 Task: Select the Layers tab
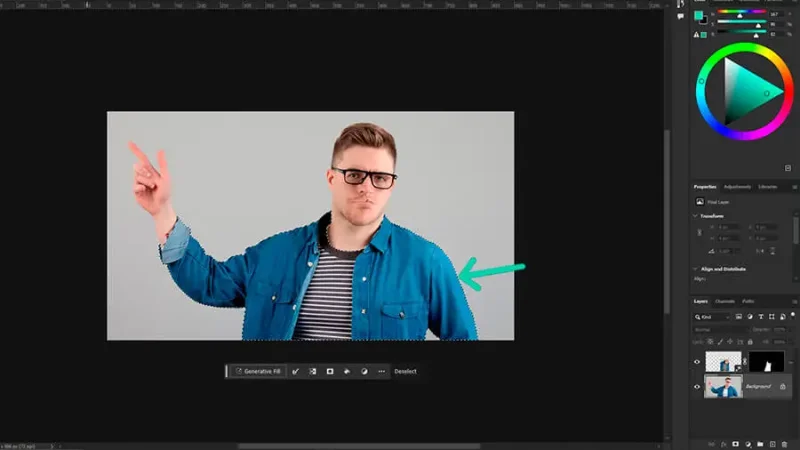tap(701, 302)
